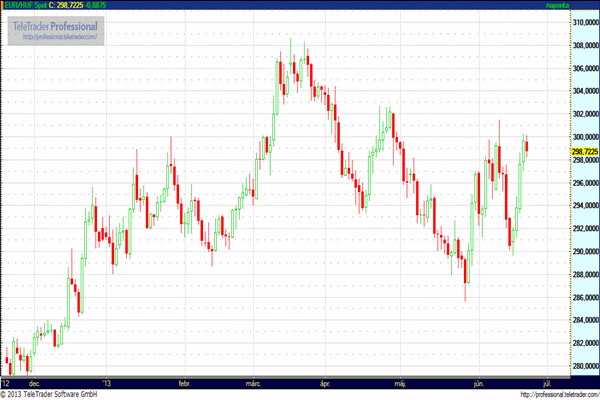
Task: Click the '13 year marker on time axis
Action: pos(106,382)
